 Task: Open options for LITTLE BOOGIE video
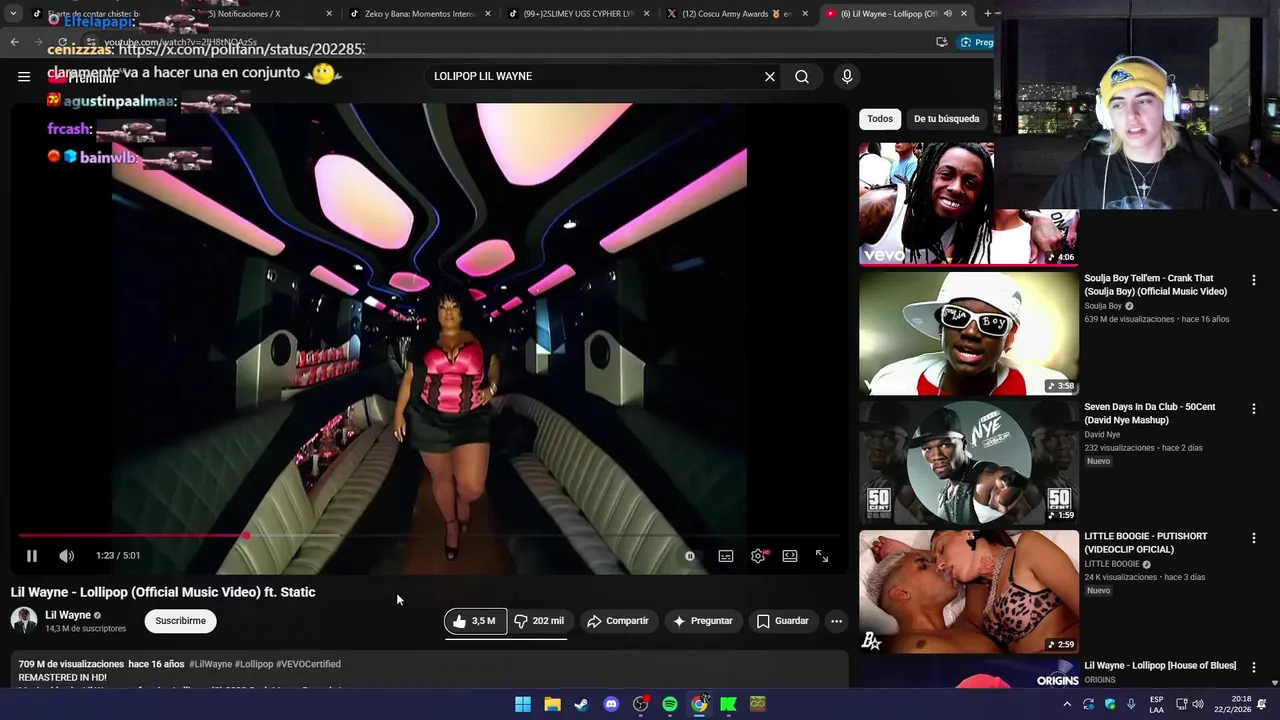1253,538
